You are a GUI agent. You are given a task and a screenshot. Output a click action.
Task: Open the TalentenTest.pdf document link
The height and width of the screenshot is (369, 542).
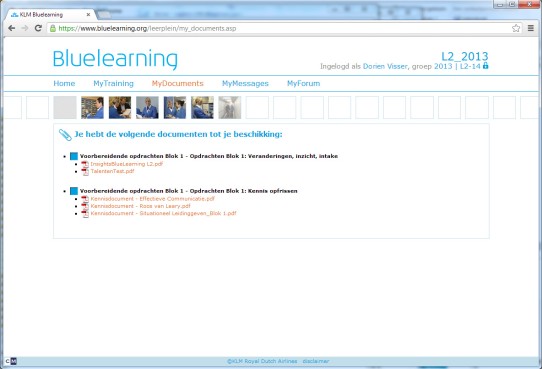112,171
